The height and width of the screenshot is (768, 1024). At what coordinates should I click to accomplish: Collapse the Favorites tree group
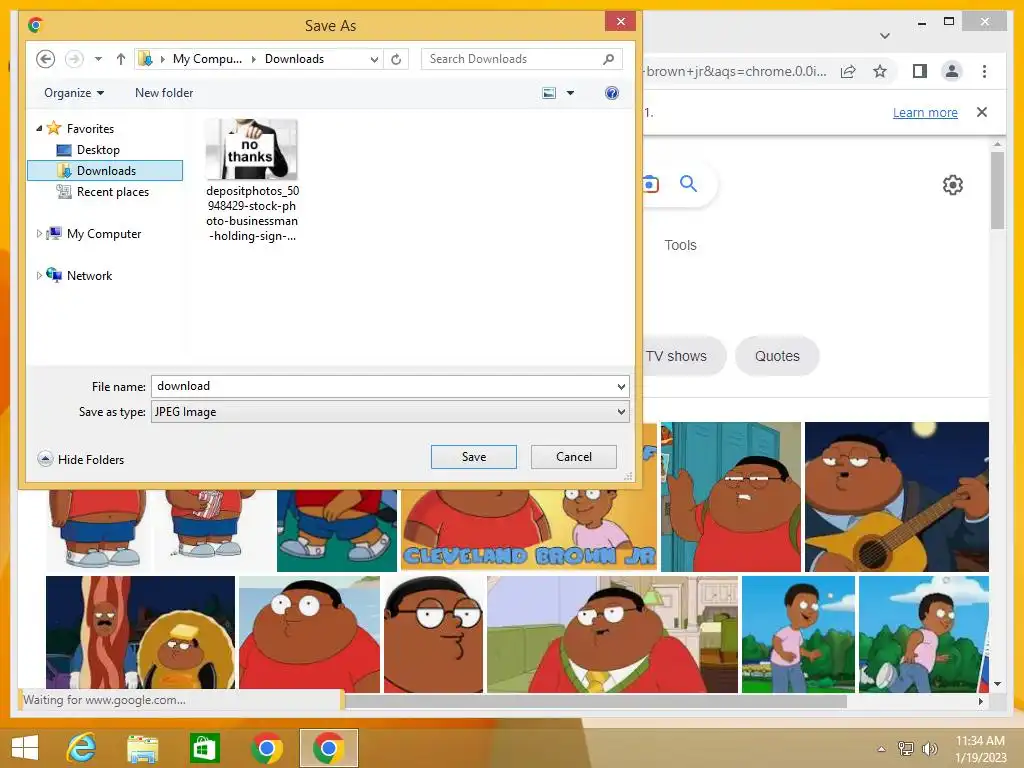[39, 129]
